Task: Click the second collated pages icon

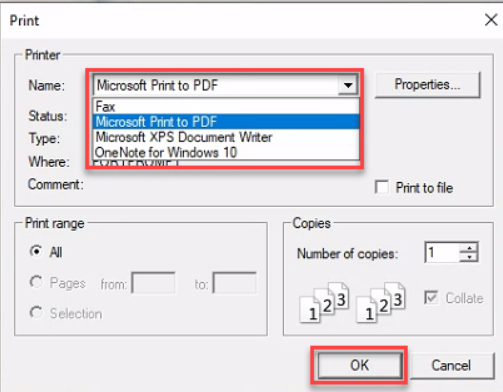Action: pos(381,302)
